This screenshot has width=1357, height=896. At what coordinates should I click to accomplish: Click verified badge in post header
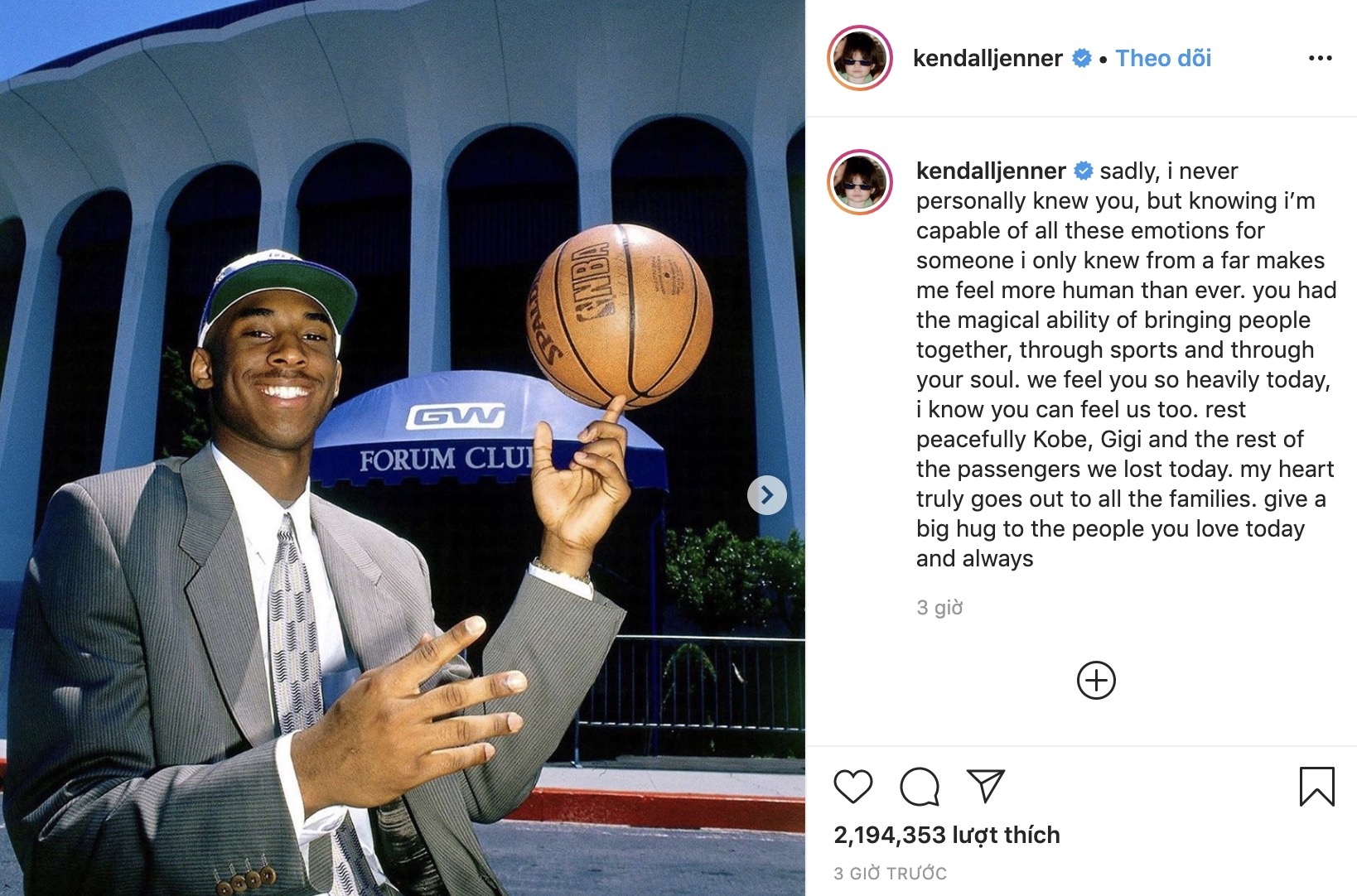[x=1082, y=58]
